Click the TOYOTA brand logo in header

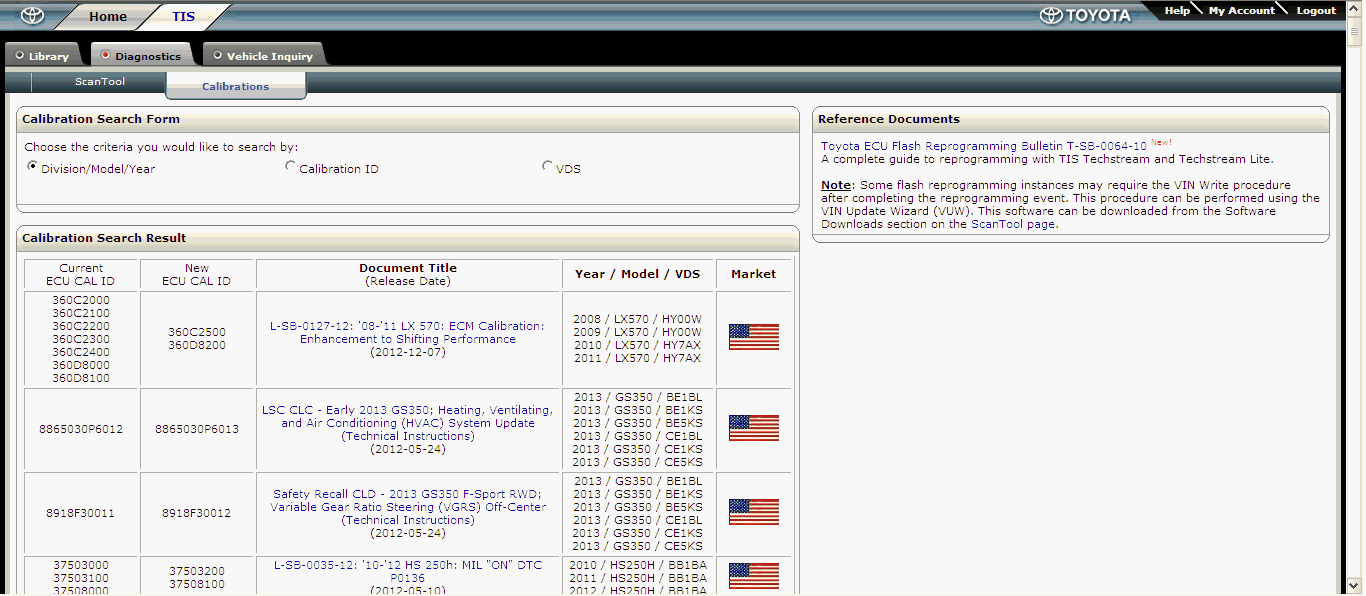[1085, 15]
